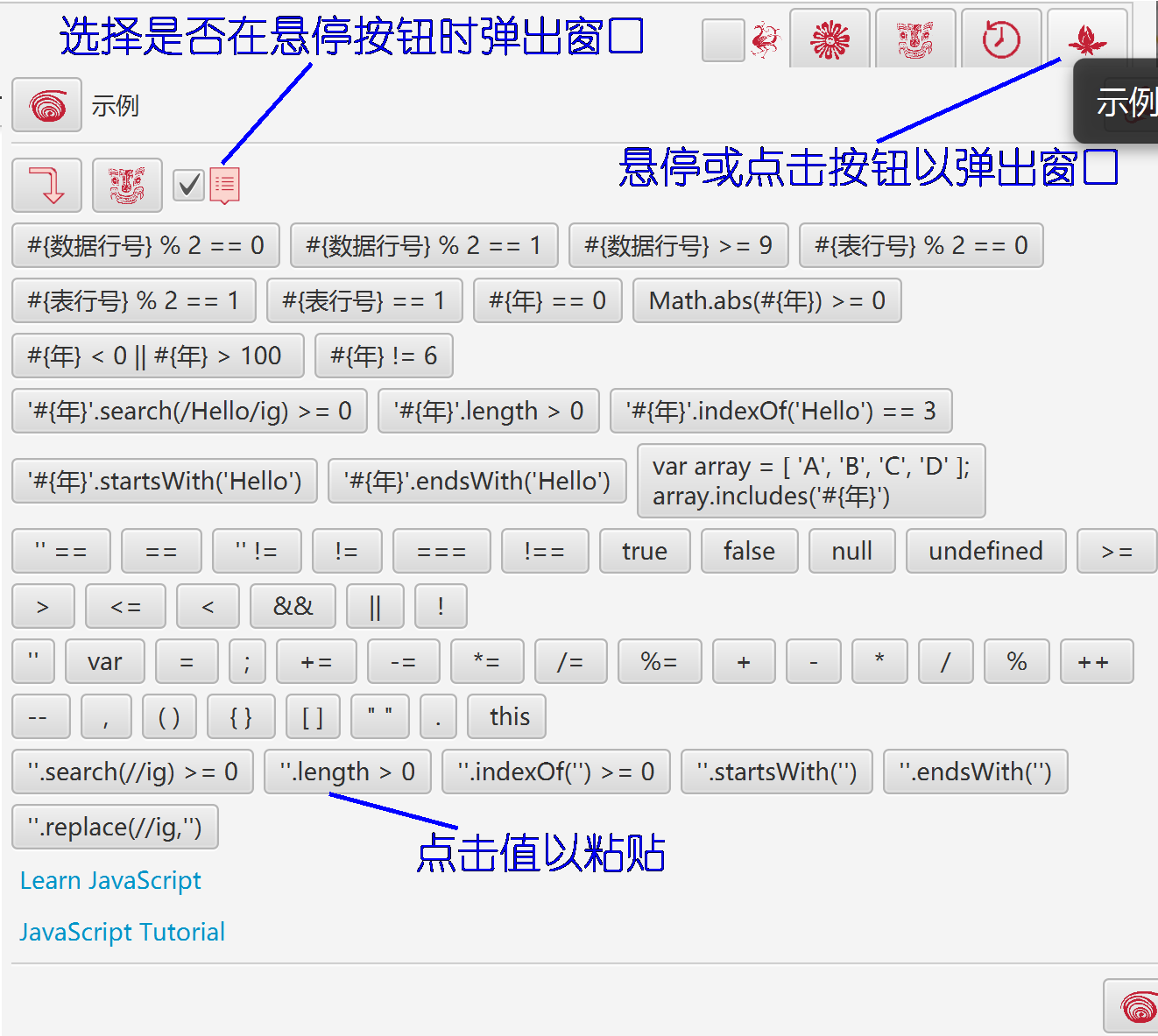Insert the += operator
The width and height of the screenshot is (1158, 1036).
tap(316, 661)
